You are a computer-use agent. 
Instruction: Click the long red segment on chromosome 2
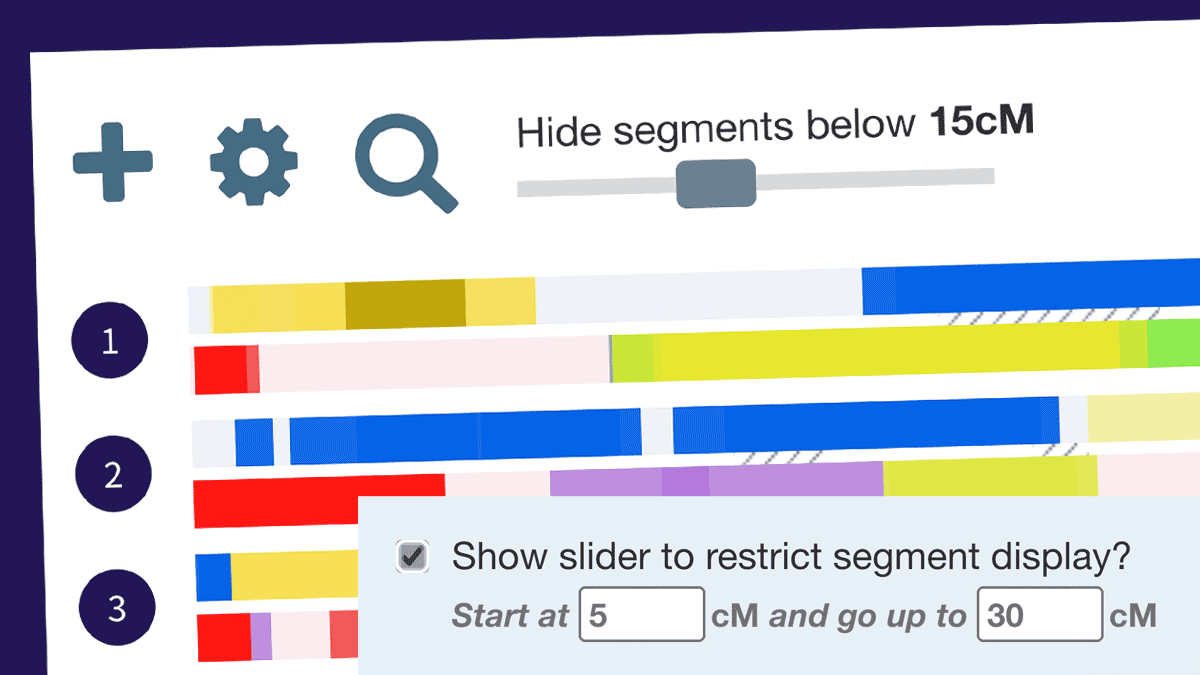318,499
